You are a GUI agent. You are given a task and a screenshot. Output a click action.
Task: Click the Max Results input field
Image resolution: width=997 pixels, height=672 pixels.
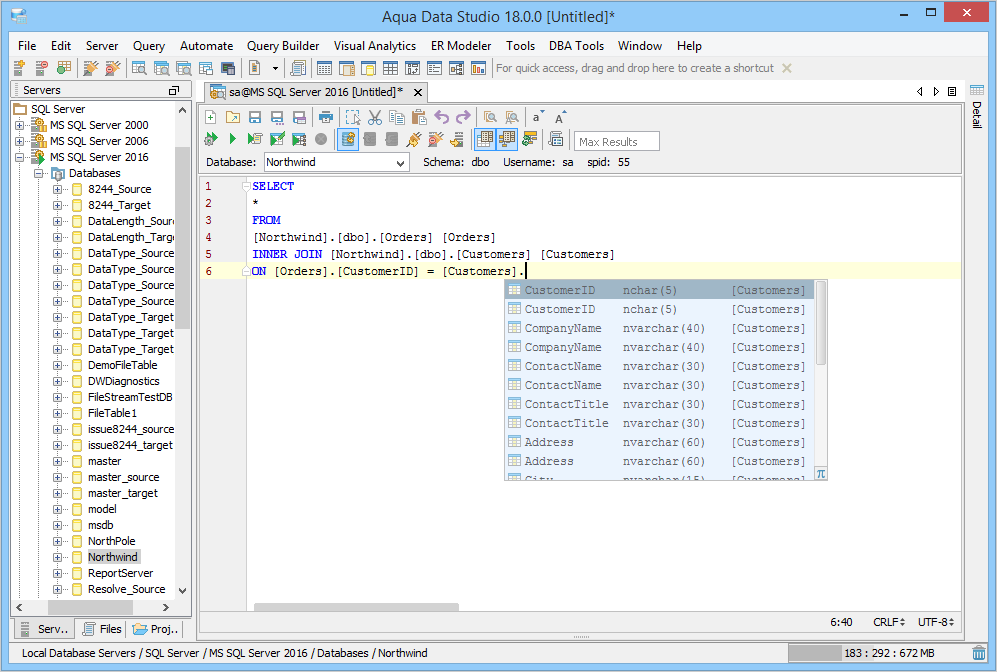pyautogui.click(x=616, y=141)
